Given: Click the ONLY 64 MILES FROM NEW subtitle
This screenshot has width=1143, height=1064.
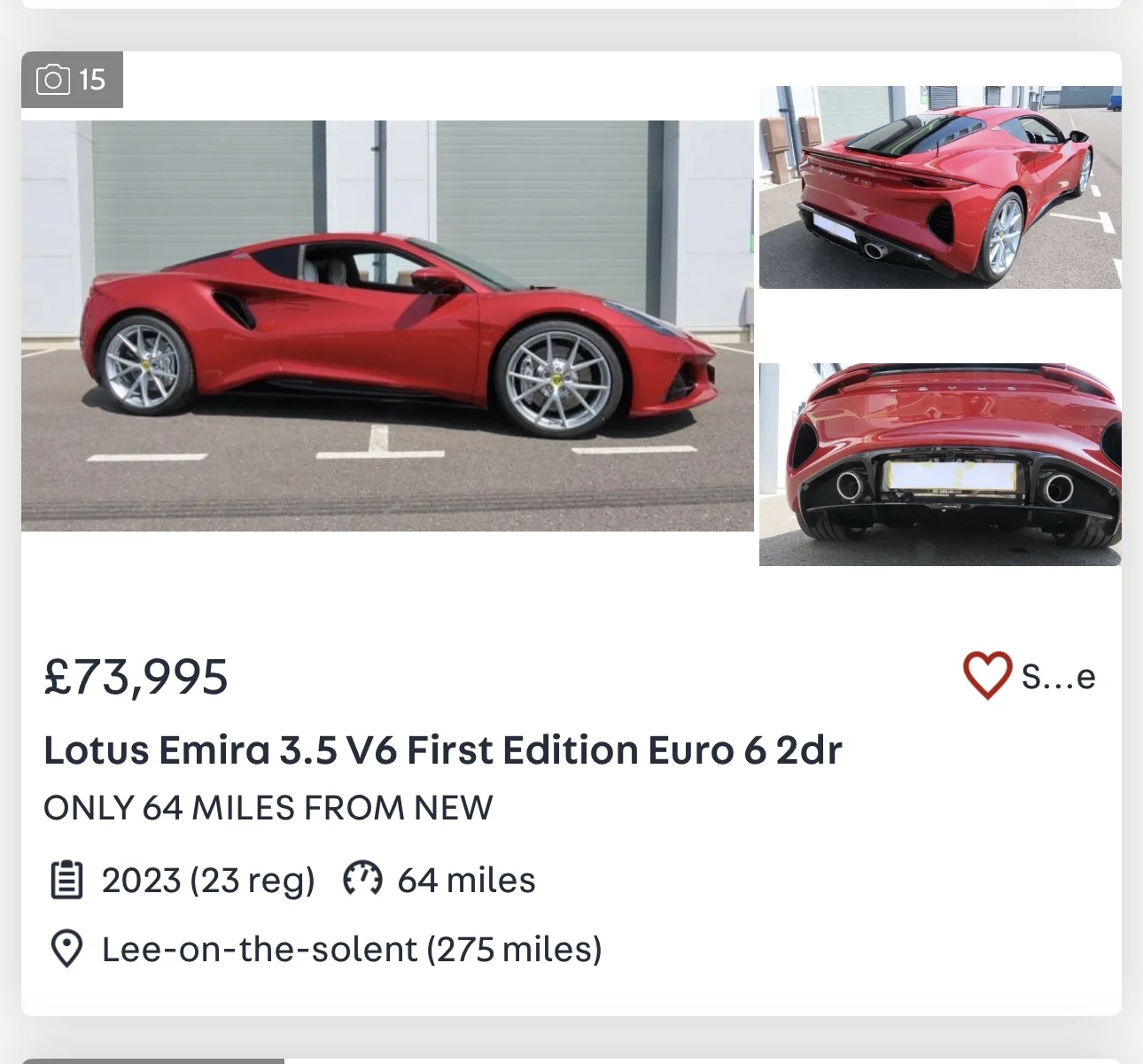Looking at the screenshot, I should [x=268, y=808].
